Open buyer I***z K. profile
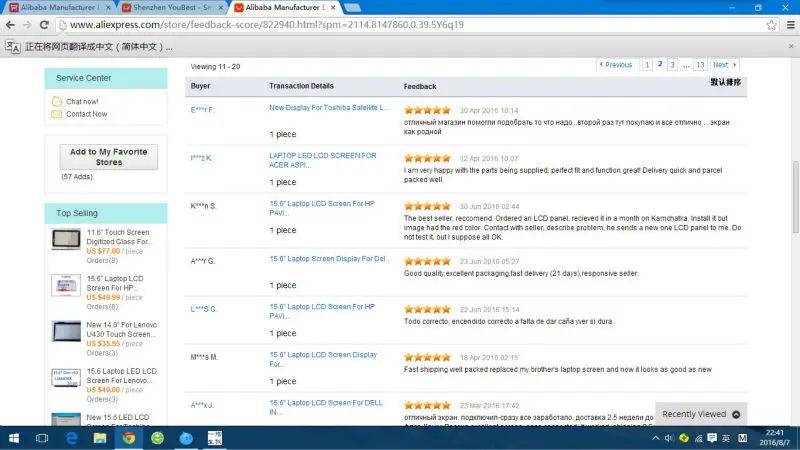 click(x=201, y=158)
